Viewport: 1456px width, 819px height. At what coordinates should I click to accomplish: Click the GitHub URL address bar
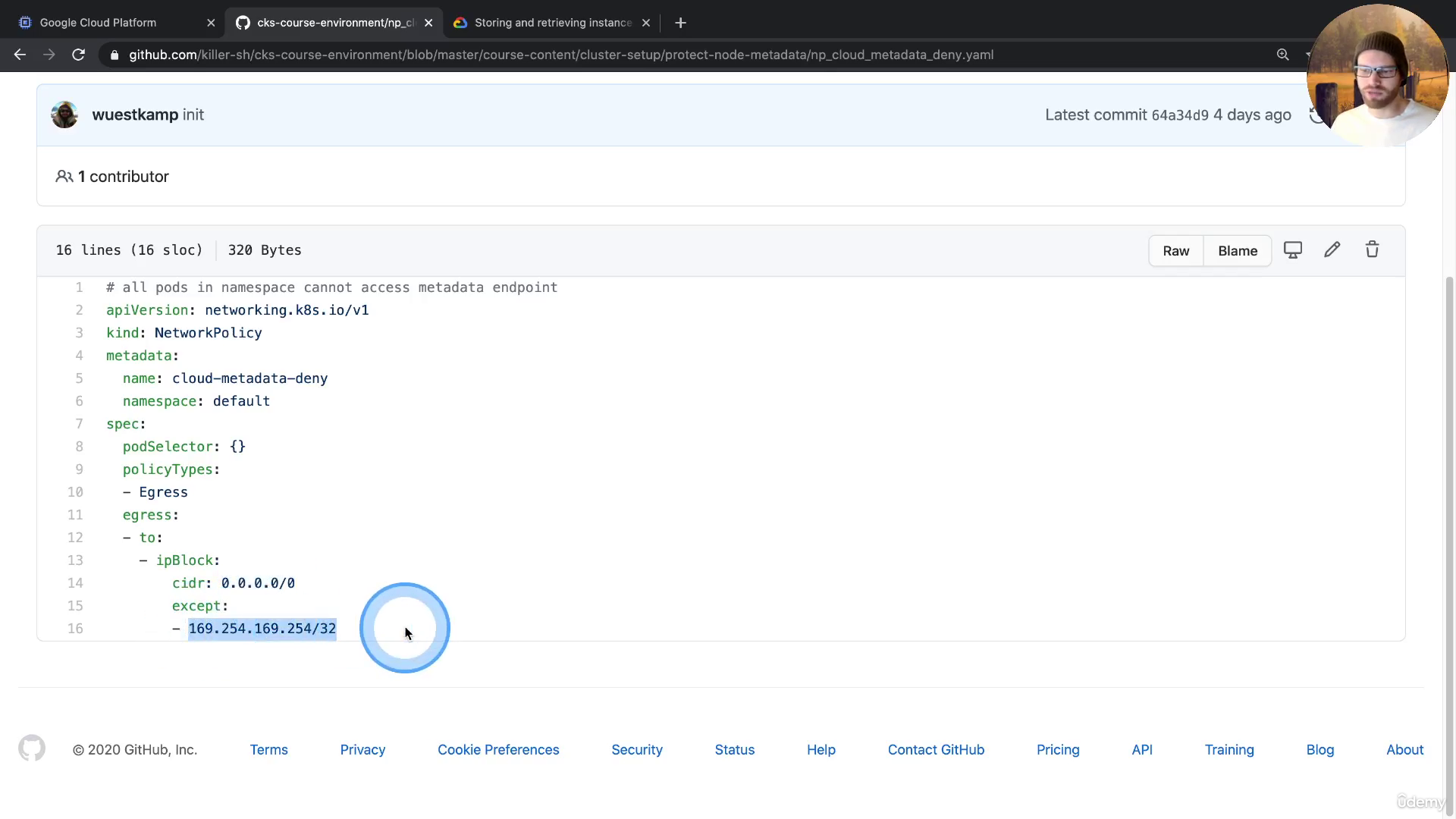click(561, 55)
